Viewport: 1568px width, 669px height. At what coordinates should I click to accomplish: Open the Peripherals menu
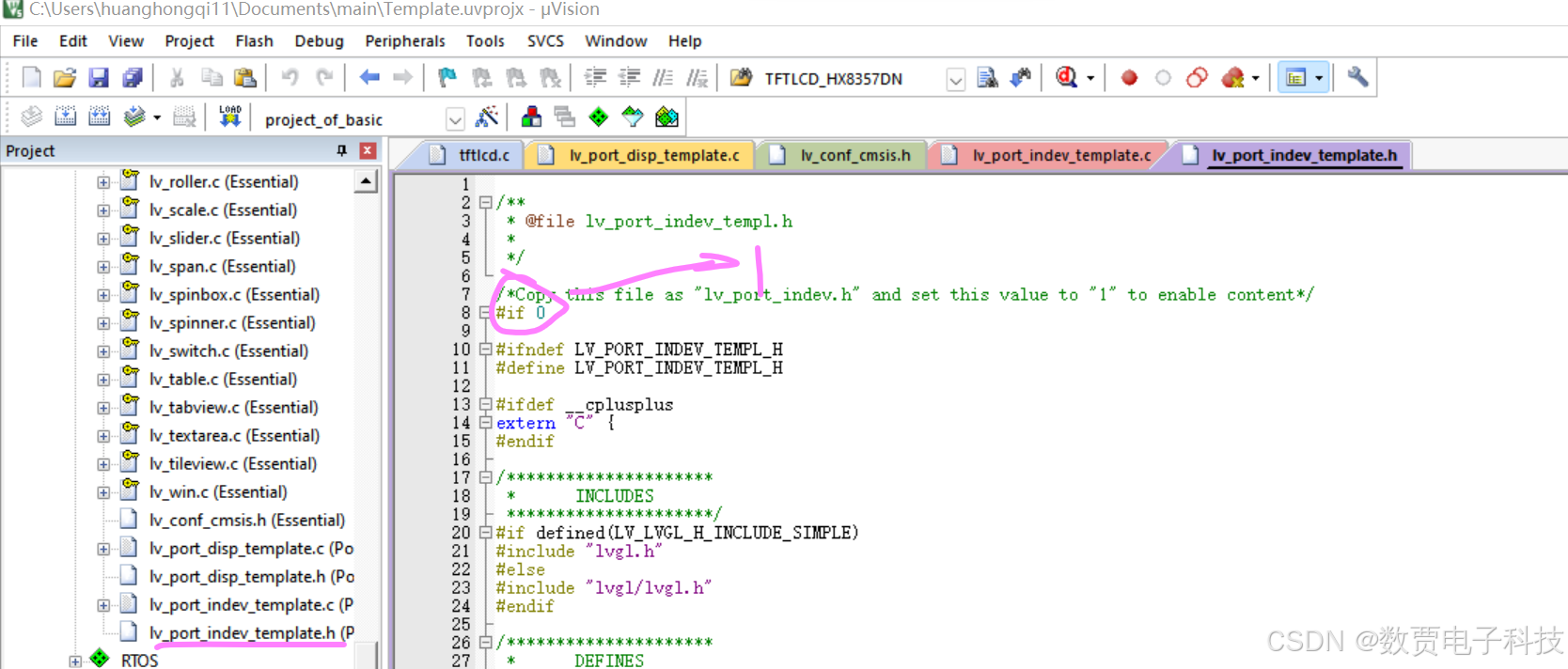(x=405, y=41)
